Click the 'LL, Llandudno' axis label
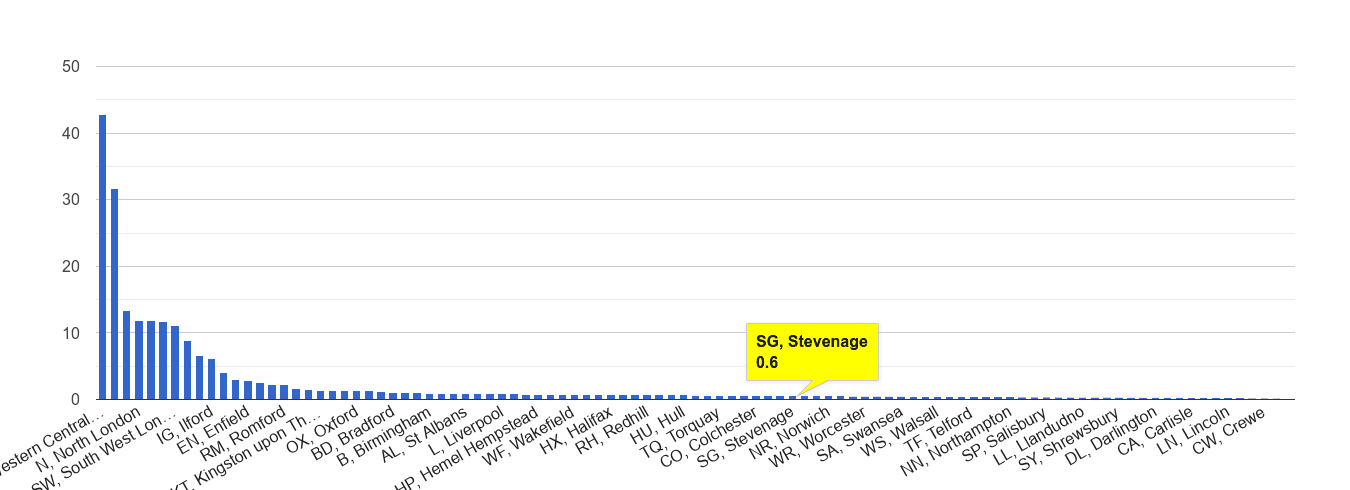The height and width of the screenshot is (490, 1350). (x=1037, y=435)
